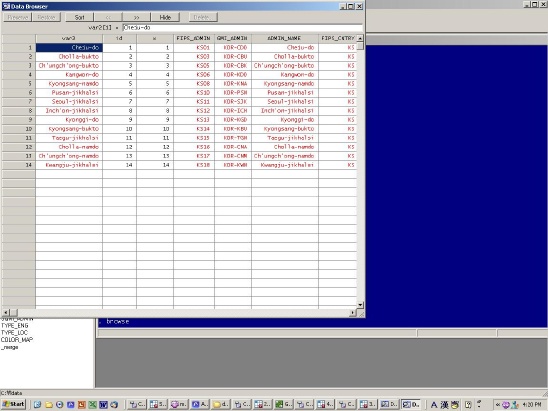Select the COLOR_MAP variable in variables list
The image size is (548, 411).
17,340
